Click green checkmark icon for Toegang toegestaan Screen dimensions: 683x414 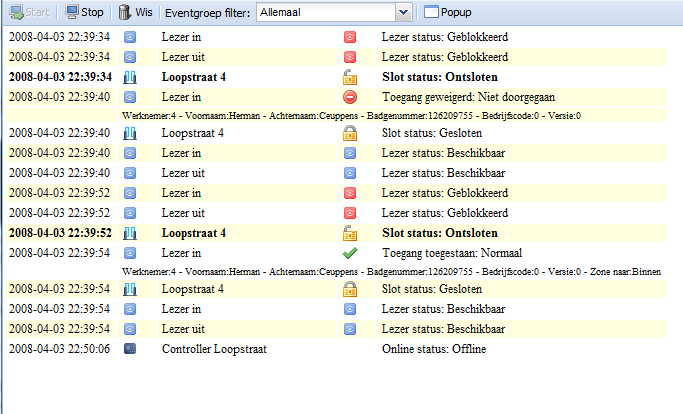350,253
